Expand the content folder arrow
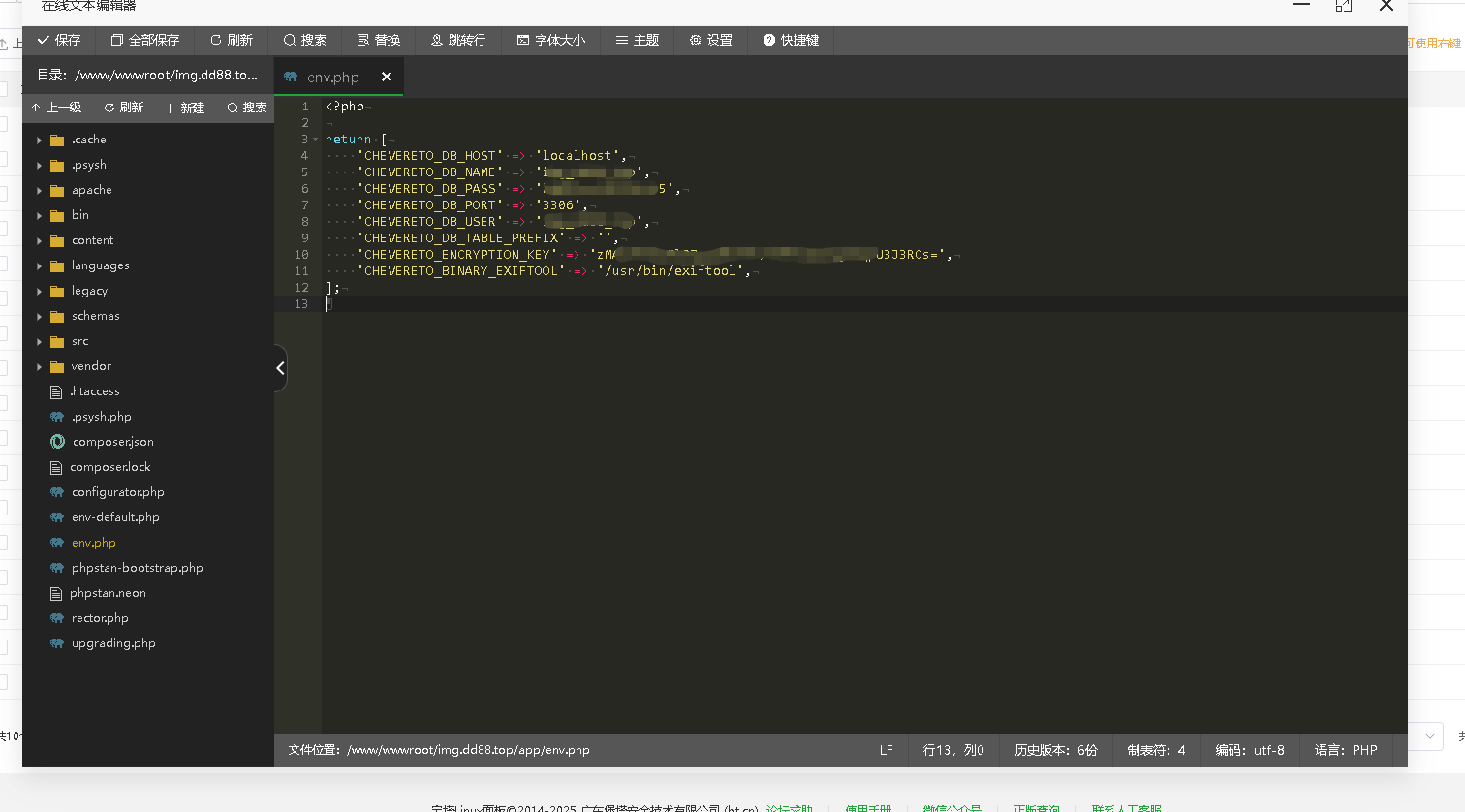The height and width of the screenshot is (812, 1465). tap(39, 240)
